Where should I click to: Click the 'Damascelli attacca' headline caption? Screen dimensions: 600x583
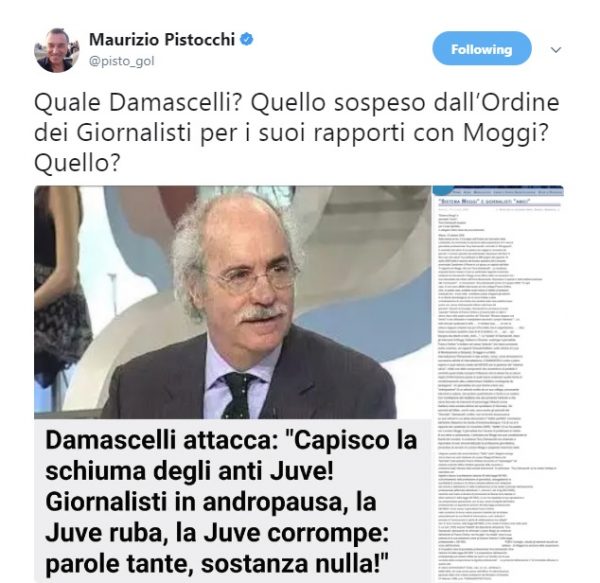tap(233, 501)
